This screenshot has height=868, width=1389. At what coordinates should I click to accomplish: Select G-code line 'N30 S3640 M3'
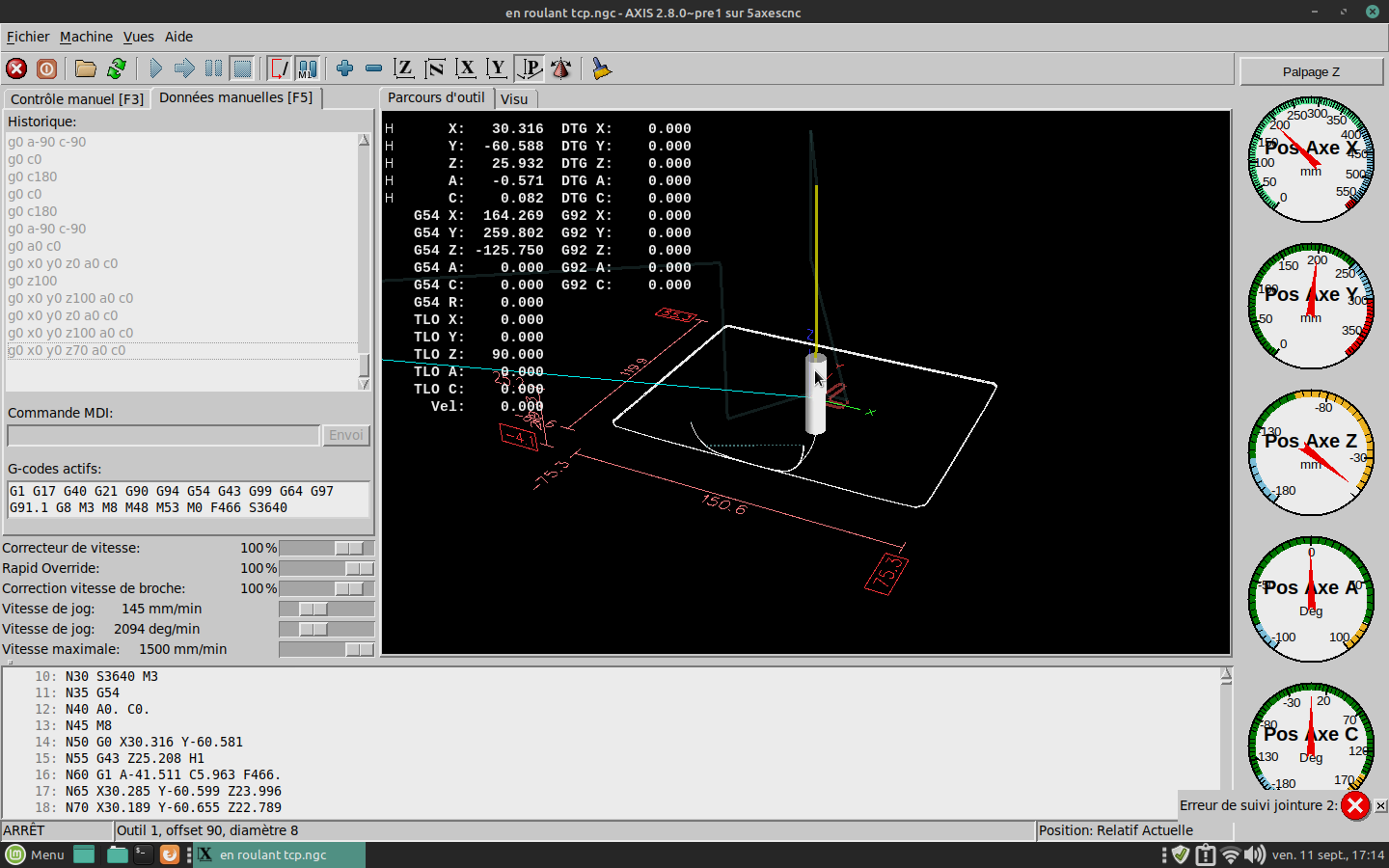coord(112,676)
